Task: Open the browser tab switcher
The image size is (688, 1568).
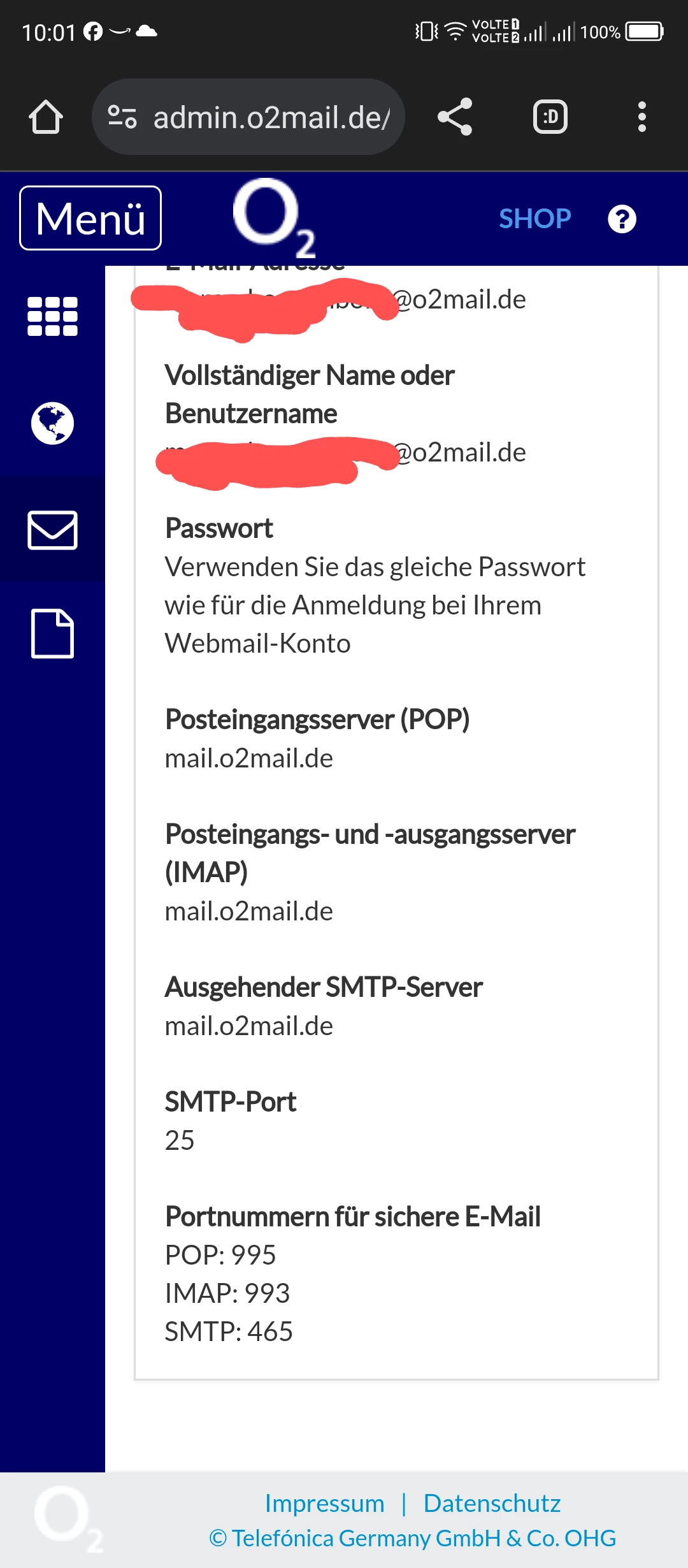Action: pos(550,117)
